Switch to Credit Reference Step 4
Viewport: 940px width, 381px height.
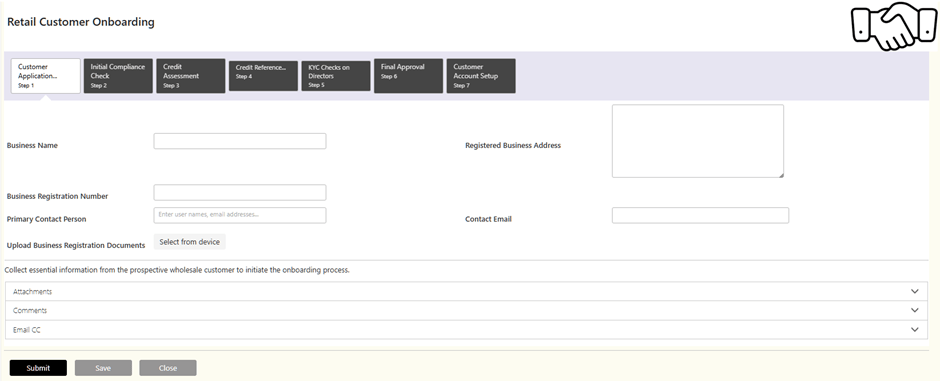point(263,76)
